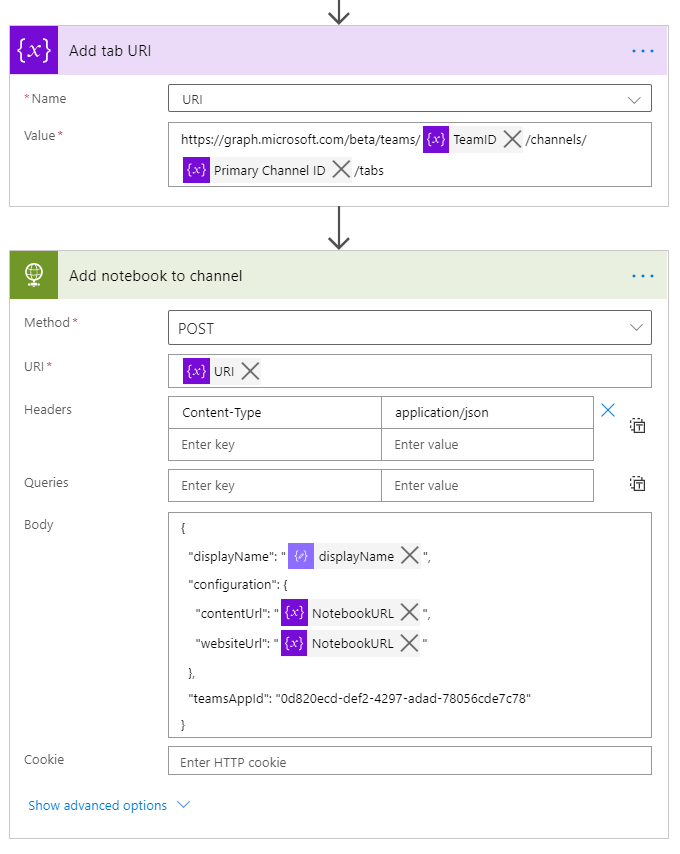Viewport: 680px width, 854px height.
Task: Expand Show advanced options
Action: pyautogui.click(x=108, y=805)
